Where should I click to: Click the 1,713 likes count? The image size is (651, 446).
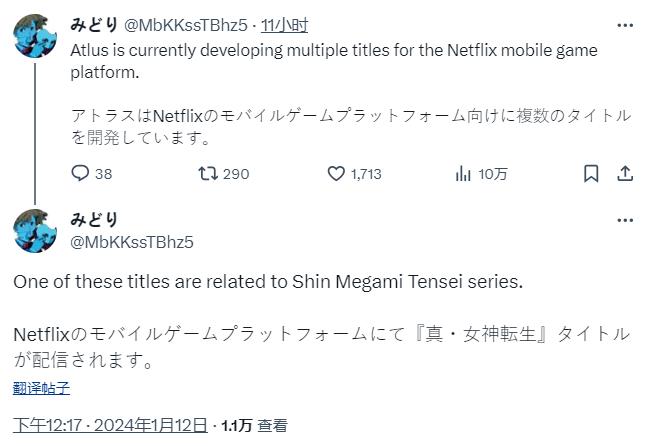point(366,174)
